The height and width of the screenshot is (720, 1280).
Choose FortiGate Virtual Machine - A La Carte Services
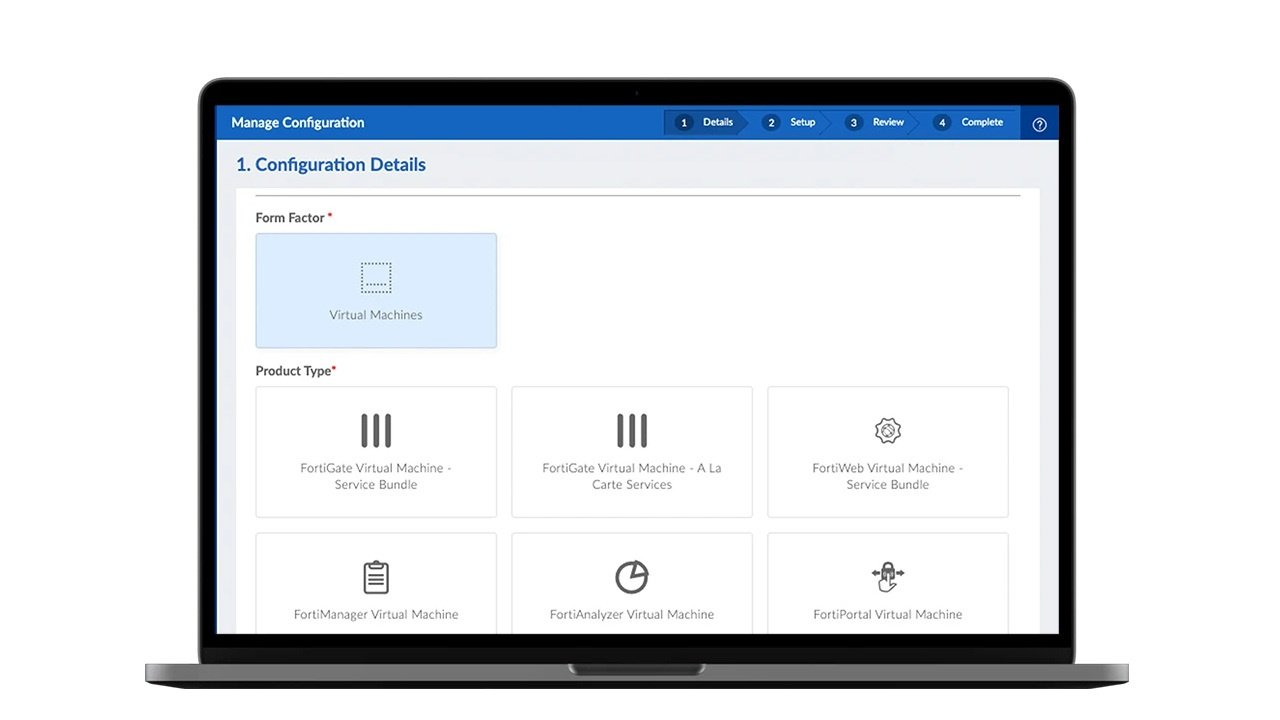632,452
